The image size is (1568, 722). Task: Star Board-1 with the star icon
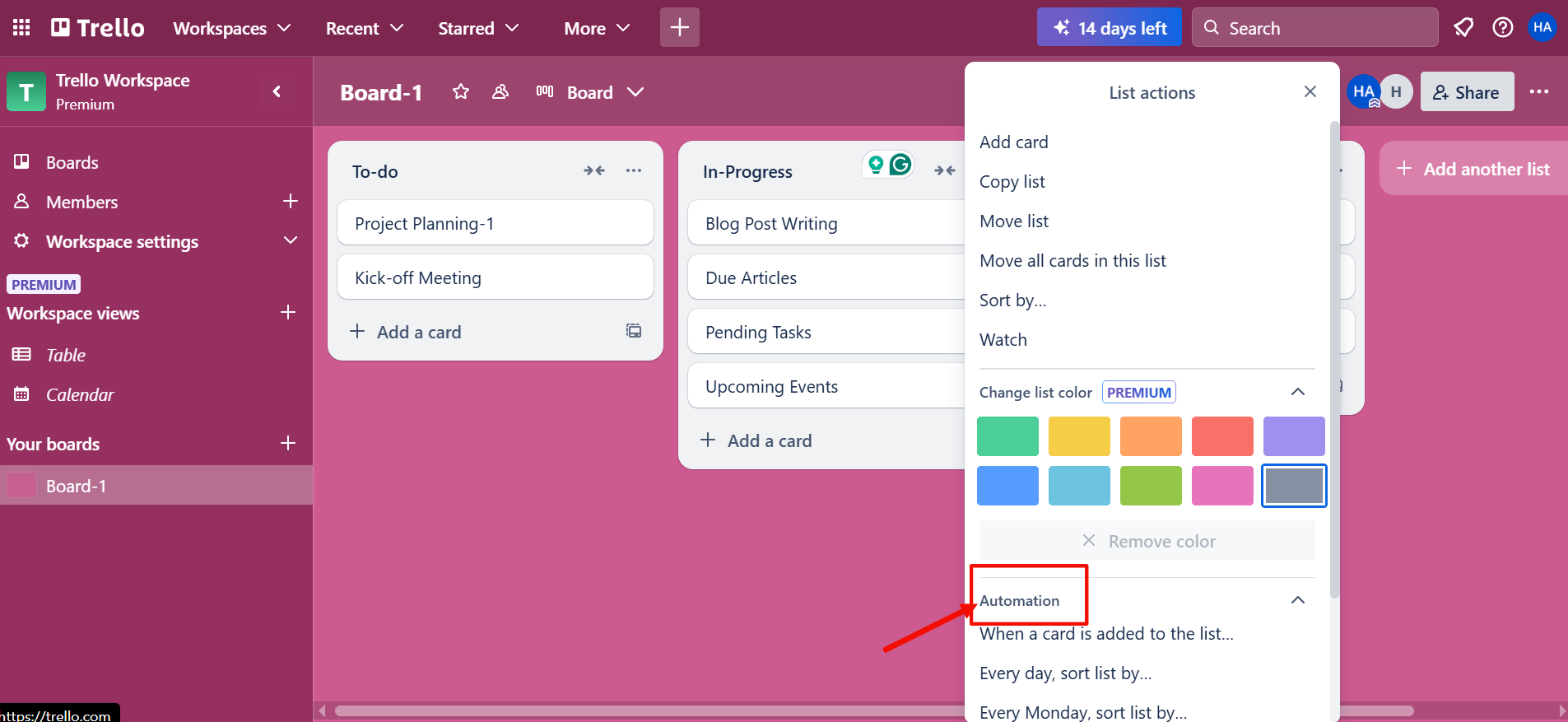click(x=461, y=91)
